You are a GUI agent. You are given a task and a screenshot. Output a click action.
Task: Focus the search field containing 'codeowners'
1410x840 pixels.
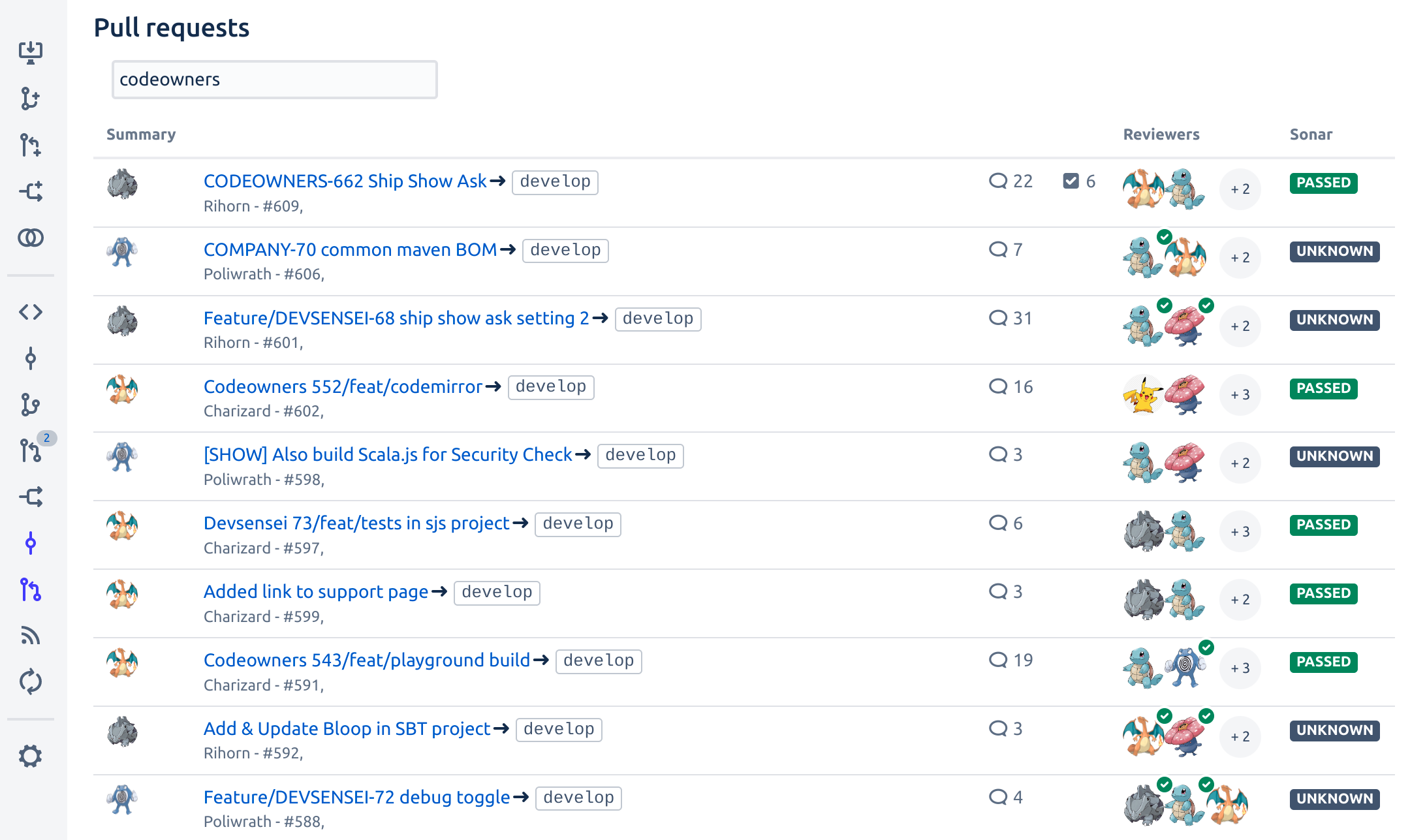pyautogui.click(x=275, y=80)
